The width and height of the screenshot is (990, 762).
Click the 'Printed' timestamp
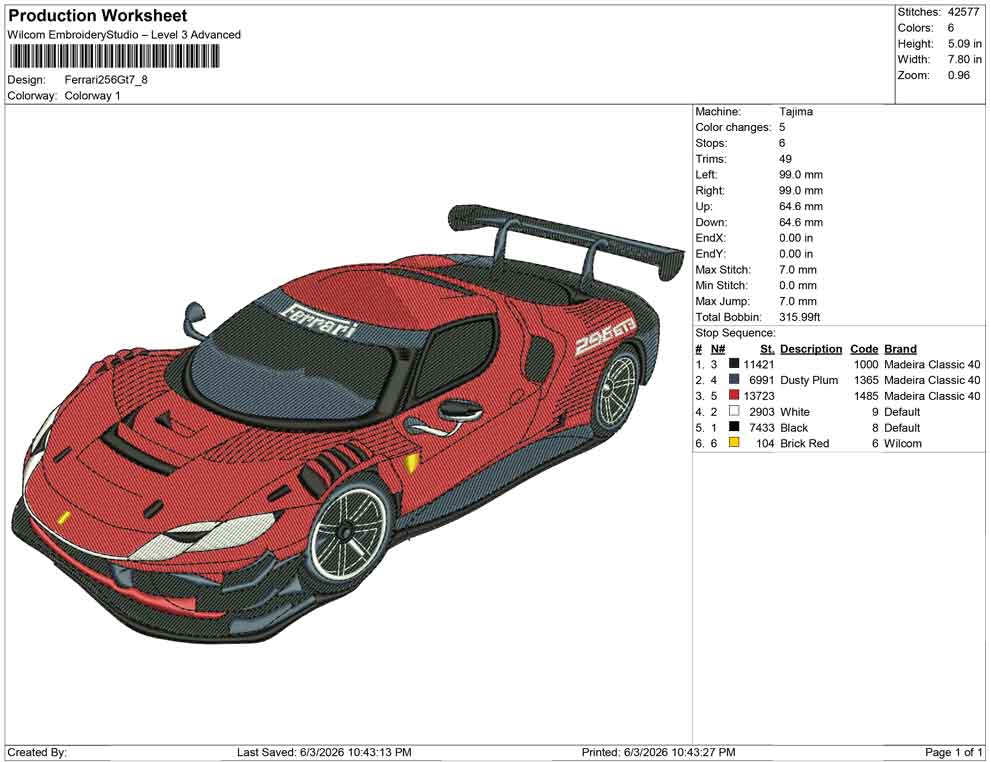click(659, 752)
